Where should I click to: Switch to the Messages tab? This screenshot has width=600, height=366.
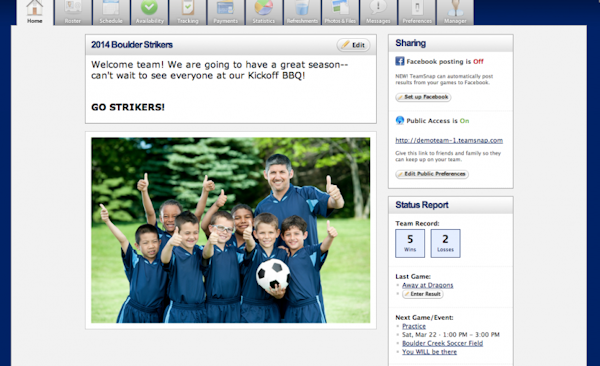coord(379,12)
